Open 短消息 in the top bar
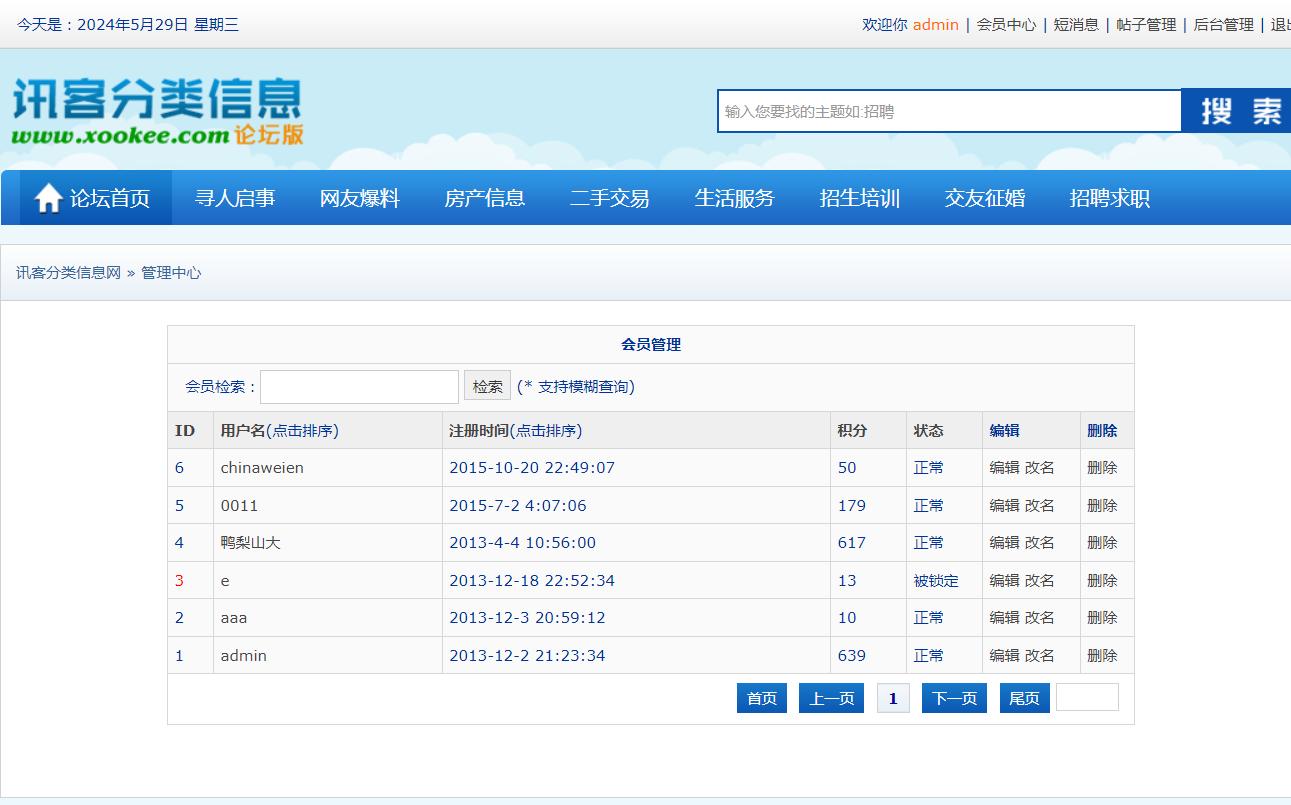This screenshot has height=805, width=1291. tap(1076, 25)
